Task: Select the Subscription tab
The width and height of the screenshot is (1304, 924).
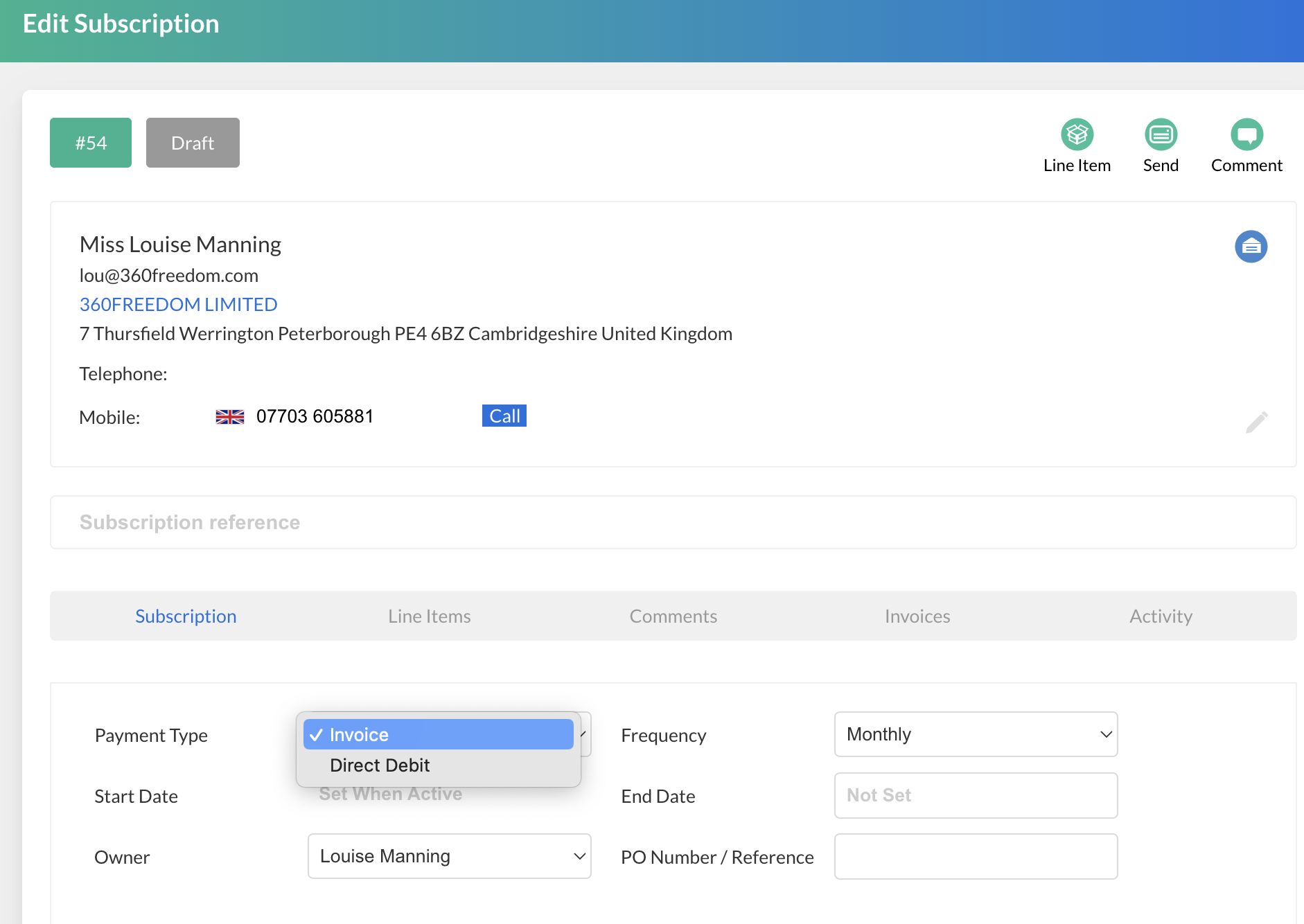Action: (x=186, y=616)
